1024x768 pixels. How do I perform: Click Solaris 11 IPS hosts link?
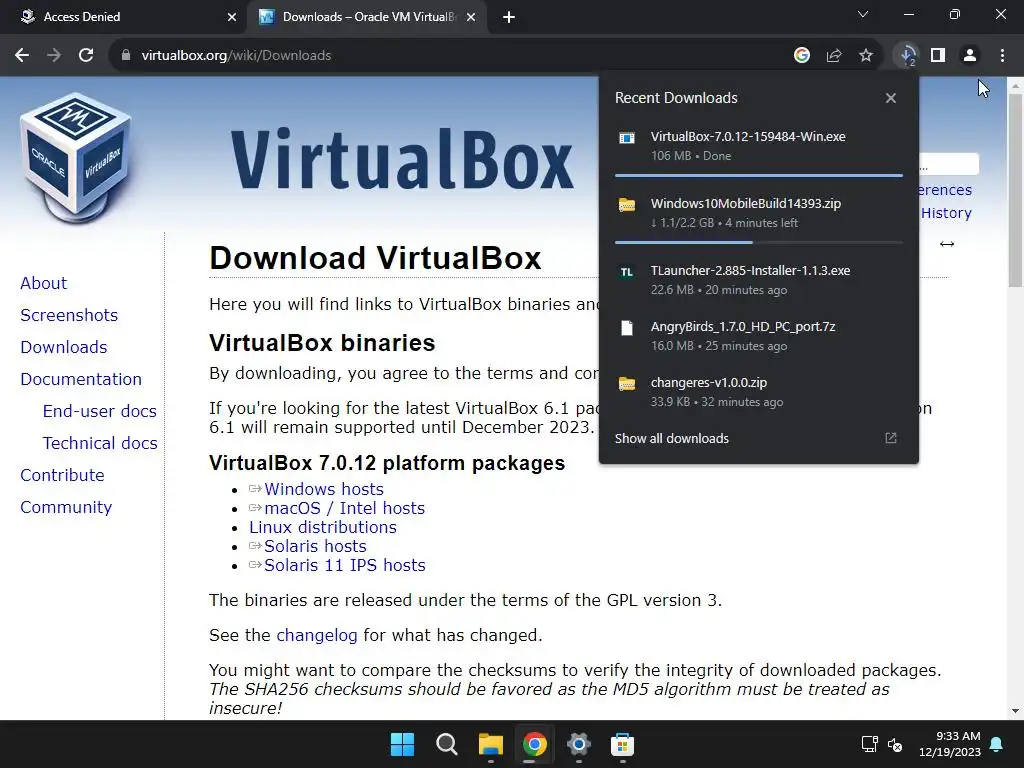(345, 565)
